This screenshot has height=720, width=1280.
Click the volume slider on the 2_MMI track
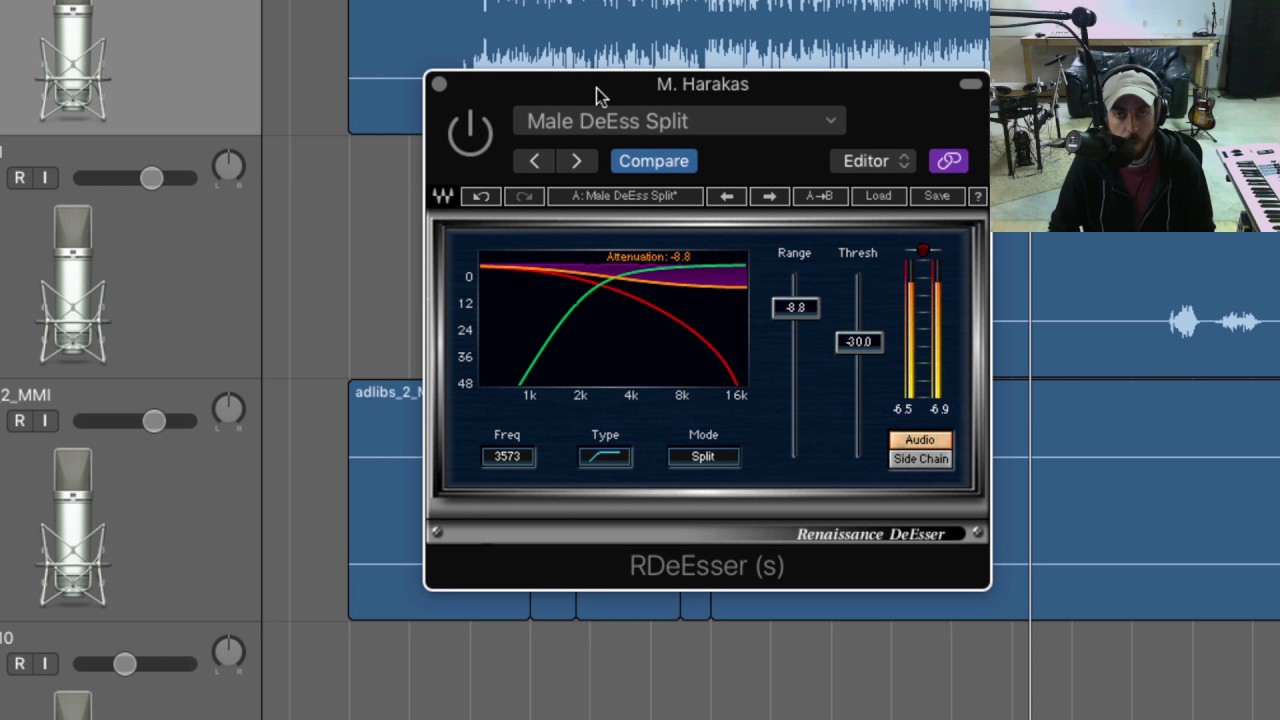click(135, 421)
